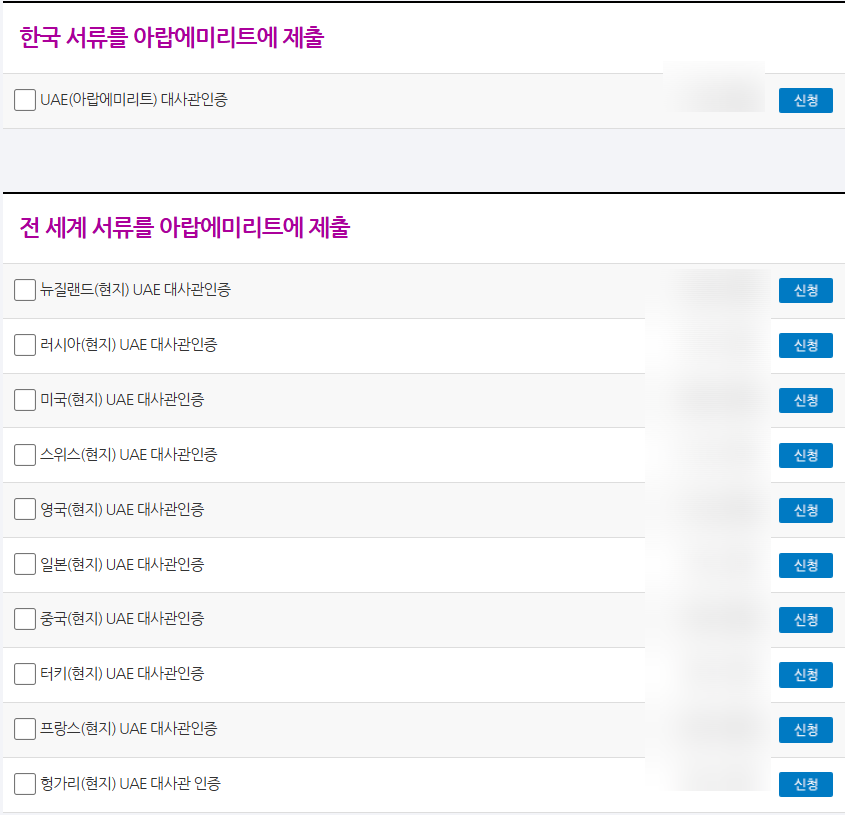Click 신청 for UAE(아랍에미리트) 대사관인증
This screenshot has width=845, height=815.
click(x=806, y=101)
